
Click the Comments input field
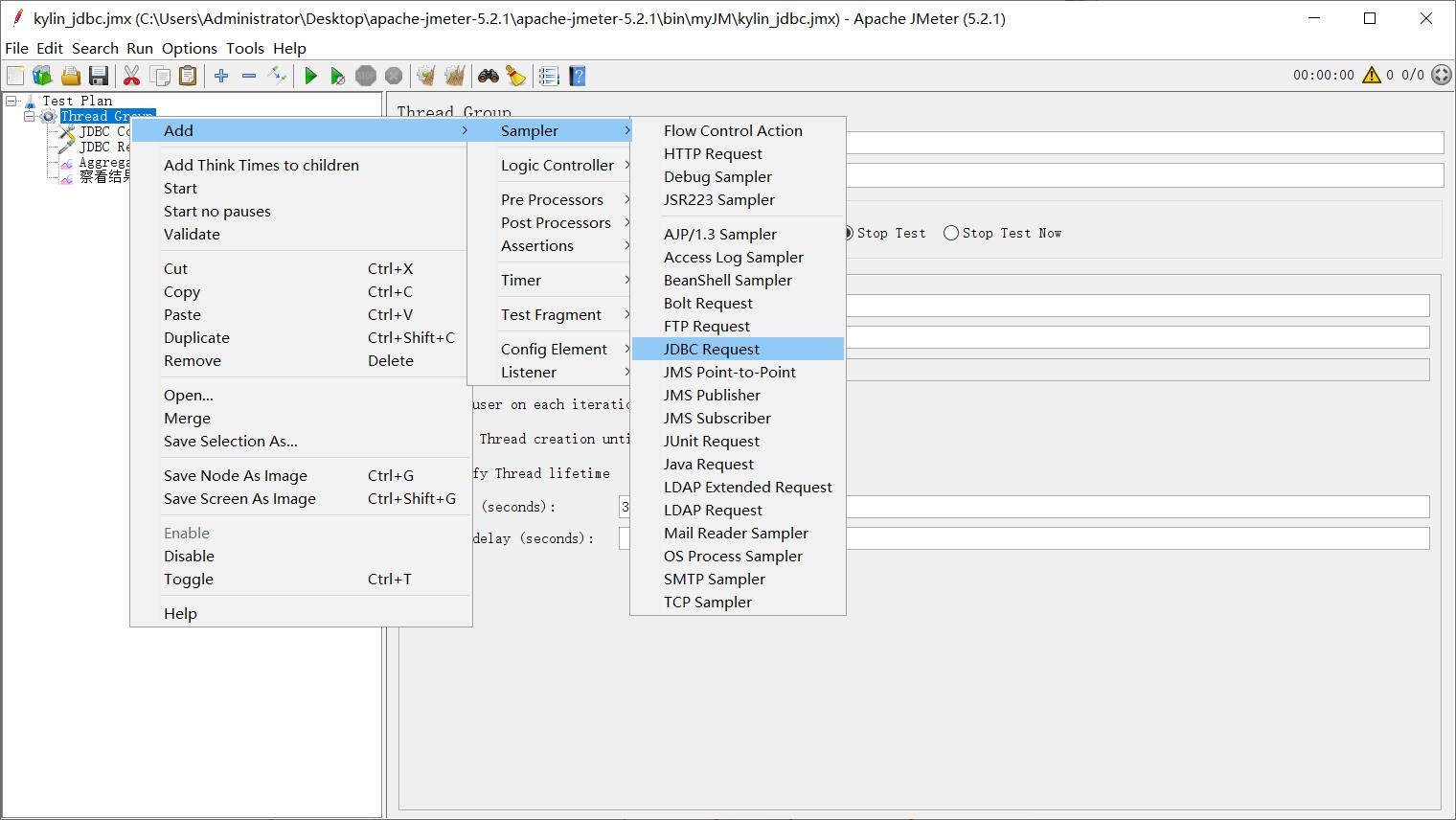pyautogui.click(x=1144, y=174)
